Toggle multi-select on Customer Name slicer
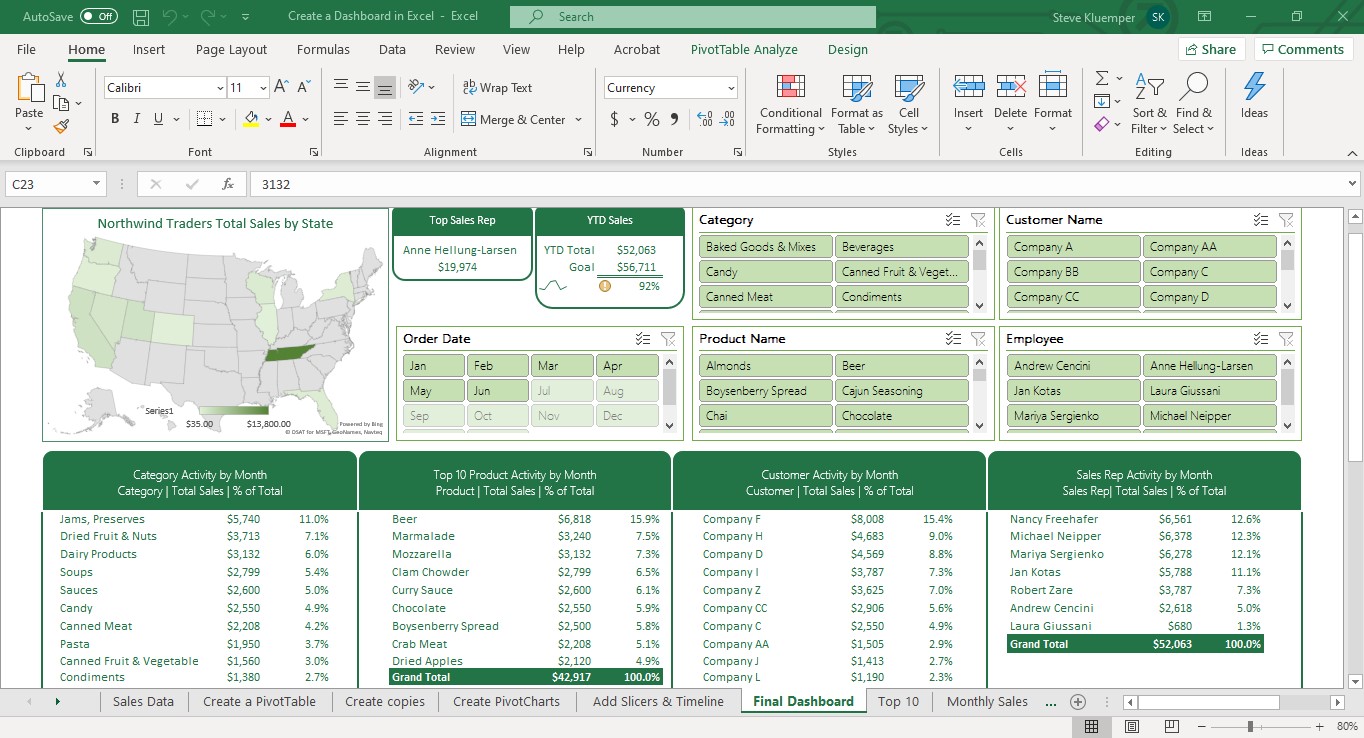This screenshot has height=738, width=1364. [x=1261, y=220]
